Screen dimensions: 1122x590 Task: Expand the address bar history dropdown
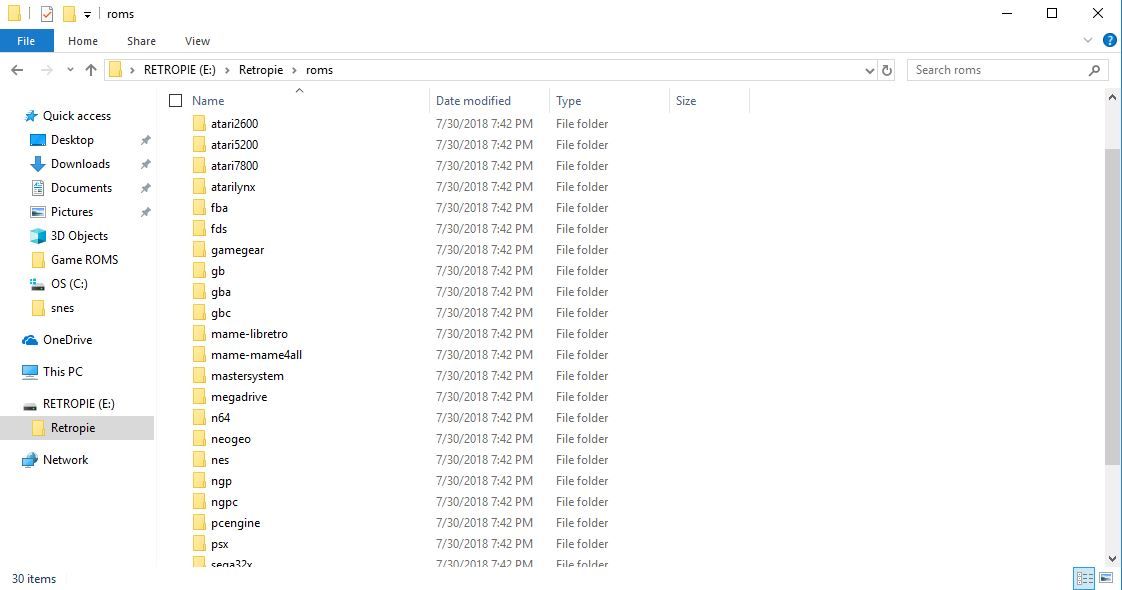coord(869,70)
